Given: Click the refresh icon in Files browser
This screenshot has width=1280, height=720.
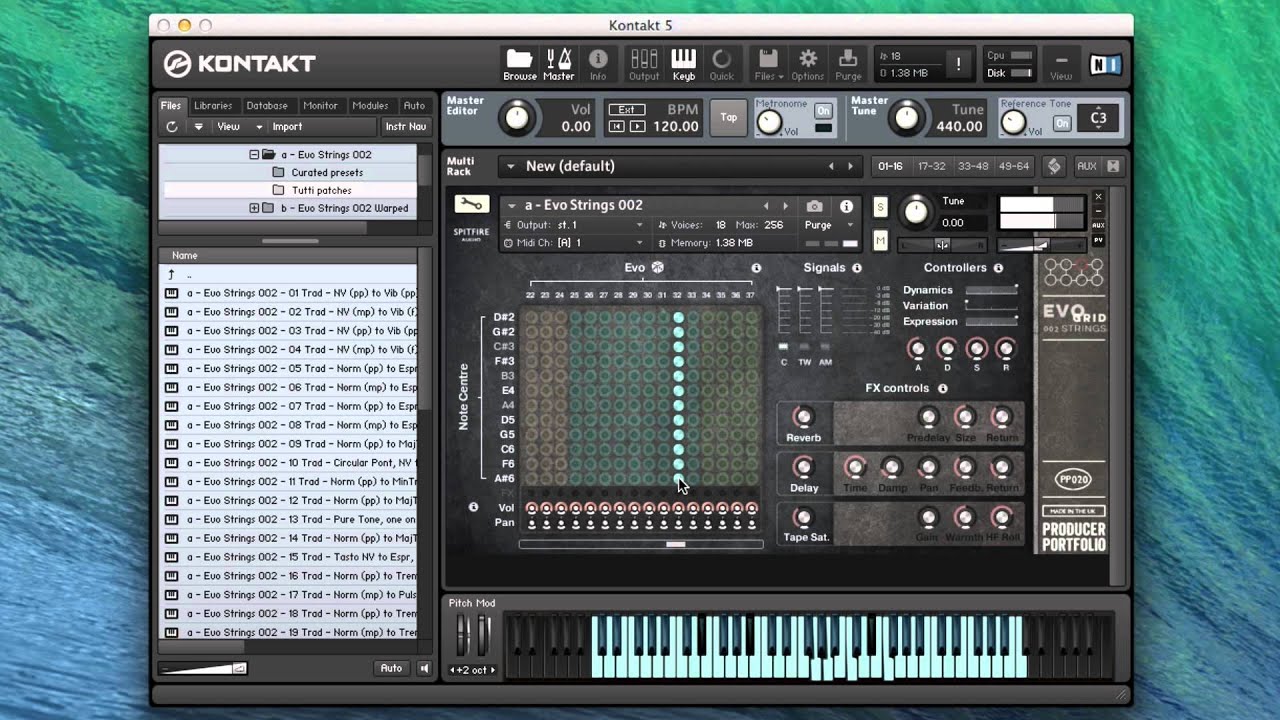Looking at the screenshot, I should coord(172,127).
